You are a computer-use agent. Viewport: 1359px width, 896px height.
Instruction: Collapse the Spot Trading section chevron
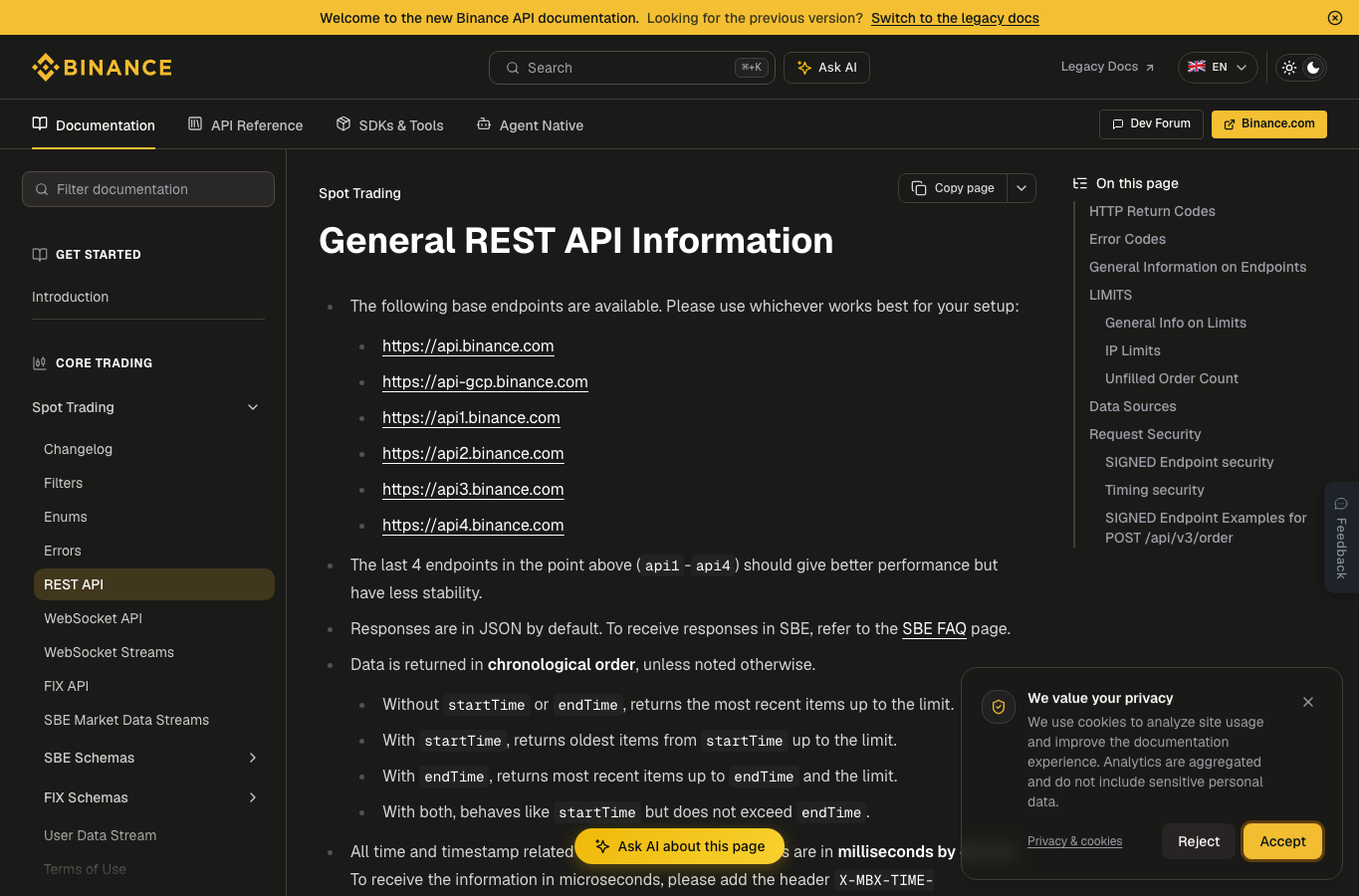pyautogui.click(x=253, y=407)
